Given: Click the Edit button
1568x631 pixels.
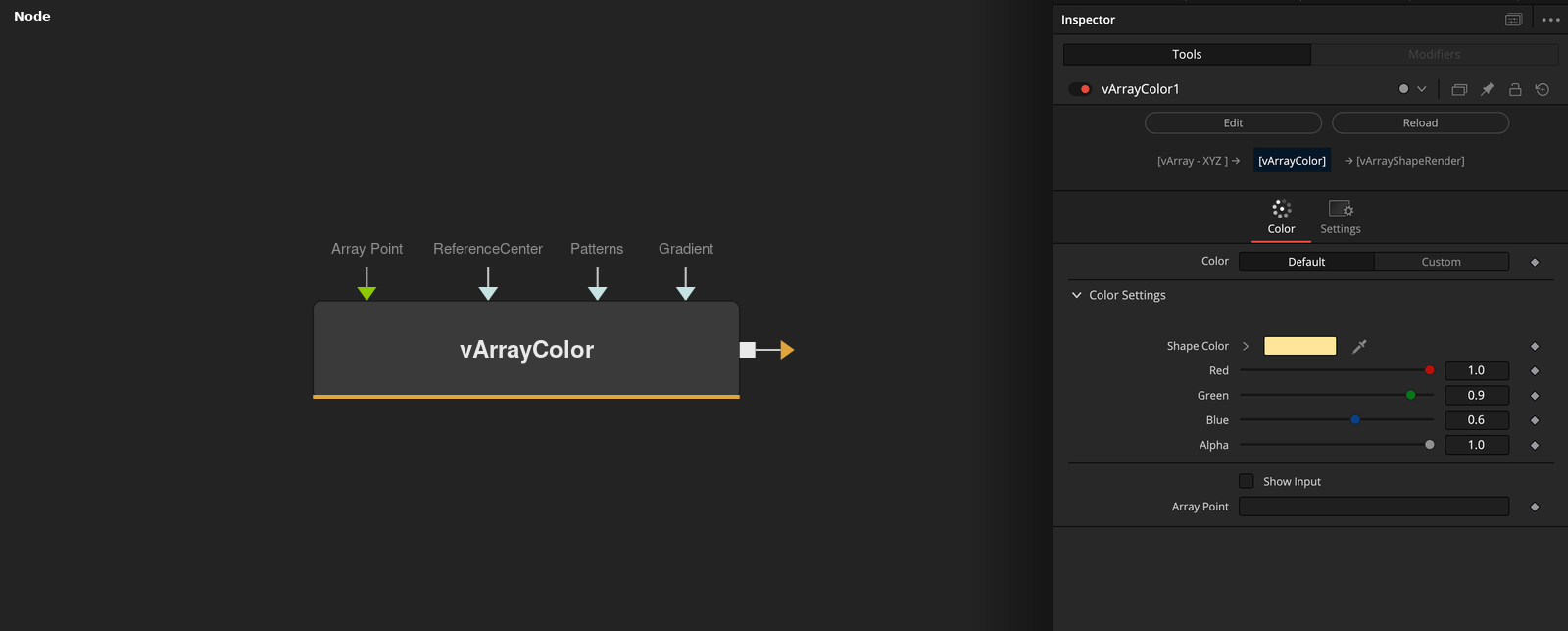Looking at the screenshot, I should pos(1233,123).
